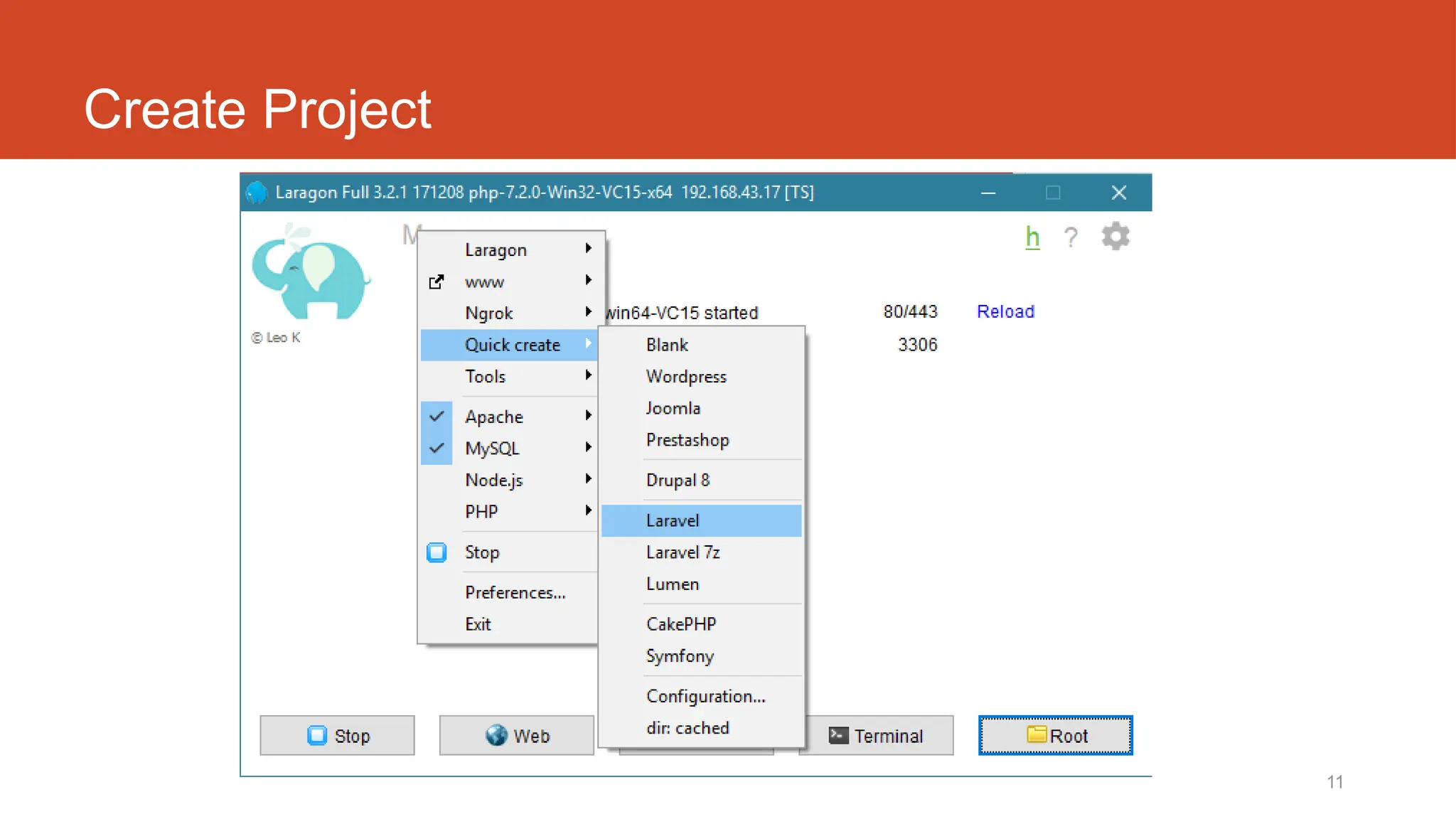Click the © Leo K credit
The height and width of the screenshot is (819, 1456).
pos(276,338)
